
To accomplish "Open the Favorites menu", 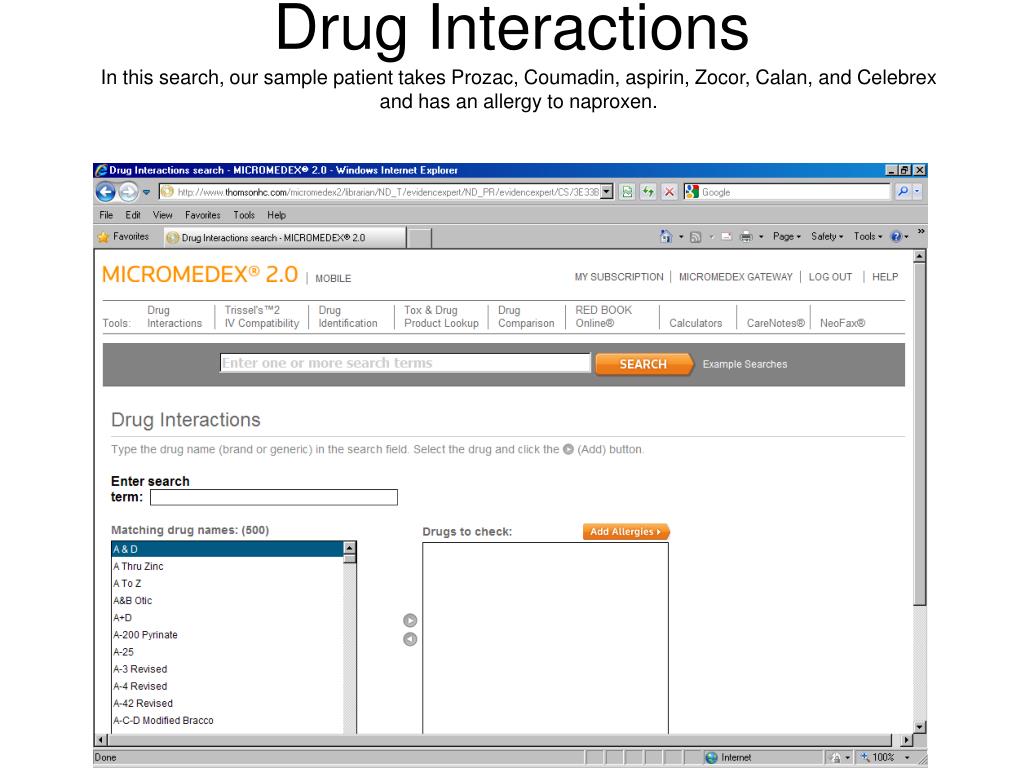I will coord(202,215).
